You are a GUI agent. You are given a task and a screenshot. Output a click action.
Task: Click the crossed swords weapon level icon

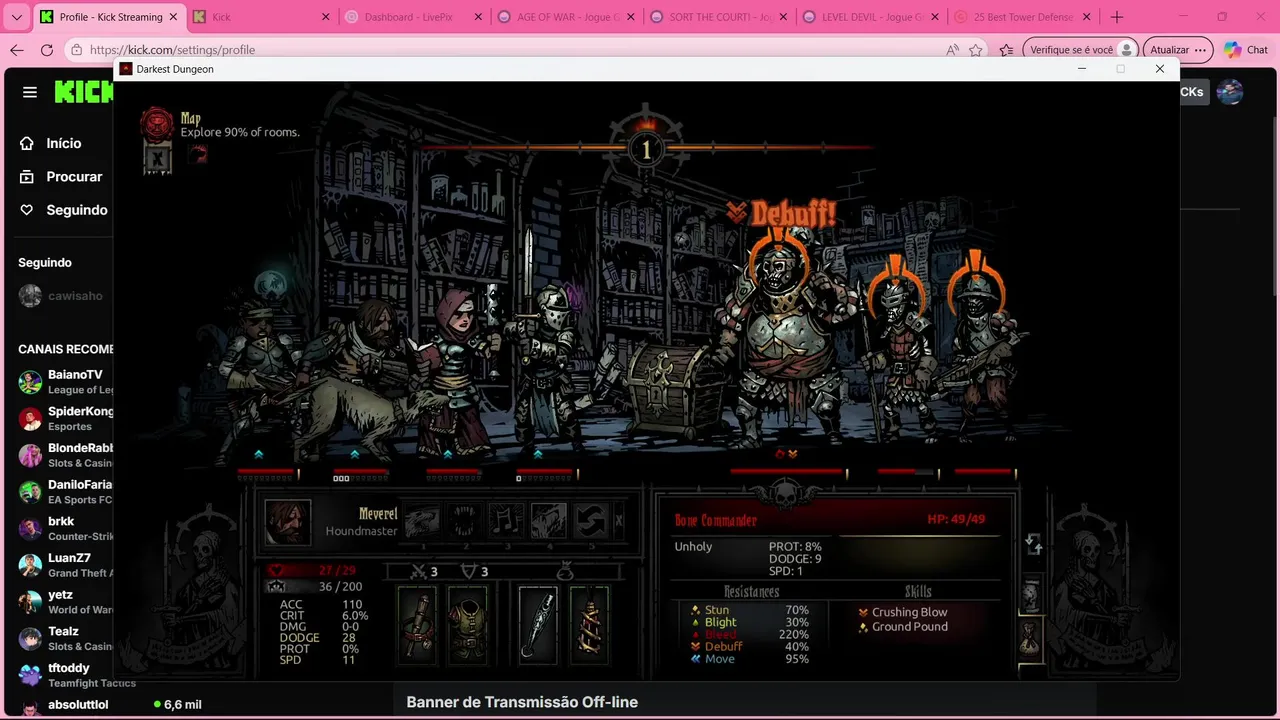419,572
